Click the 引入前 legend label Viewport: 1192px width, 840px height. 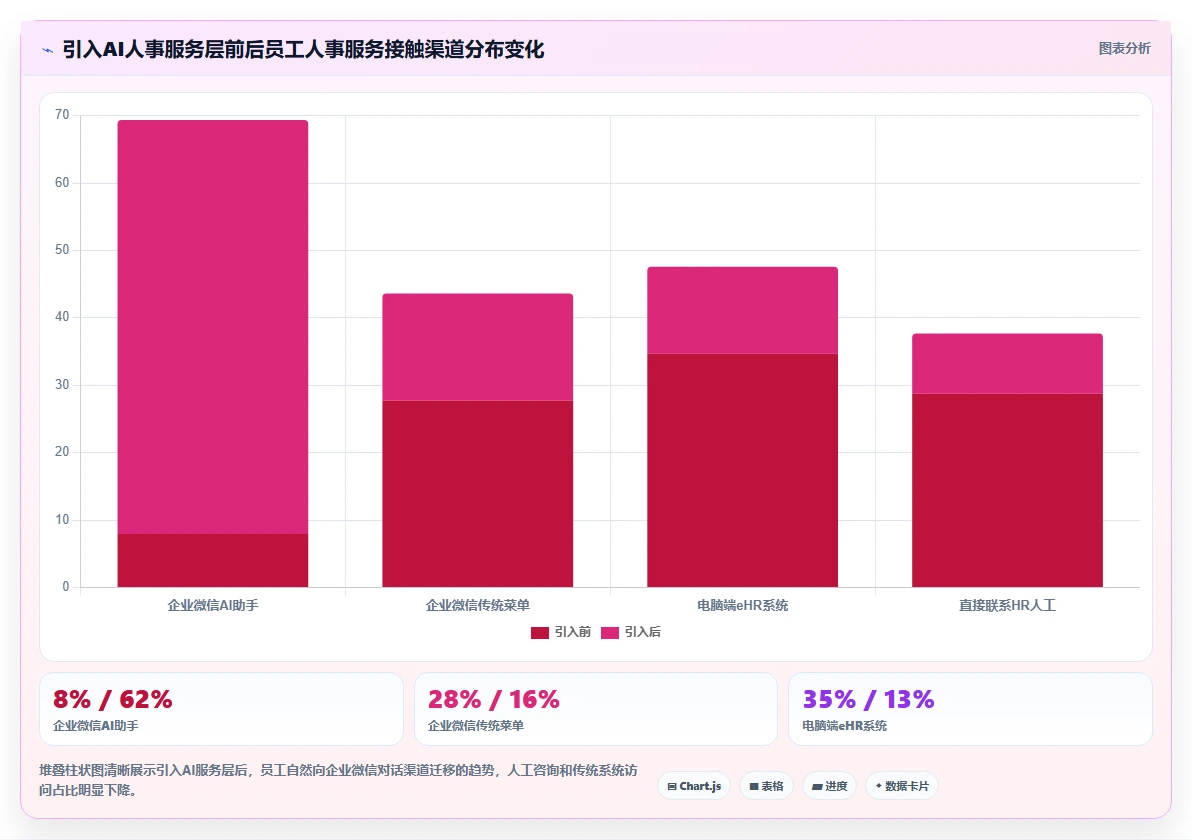tap(572, 632)
